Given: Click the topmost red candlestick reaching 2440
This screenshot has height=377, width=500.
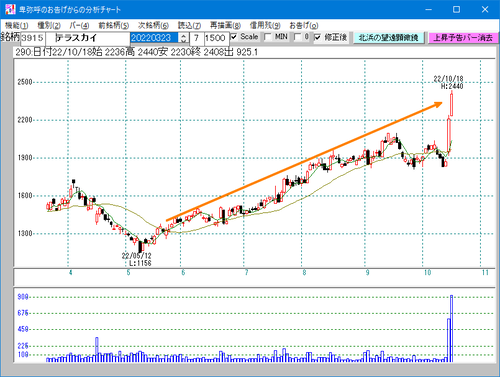Looking at the screenshot, I should click(x=452, y=104).
